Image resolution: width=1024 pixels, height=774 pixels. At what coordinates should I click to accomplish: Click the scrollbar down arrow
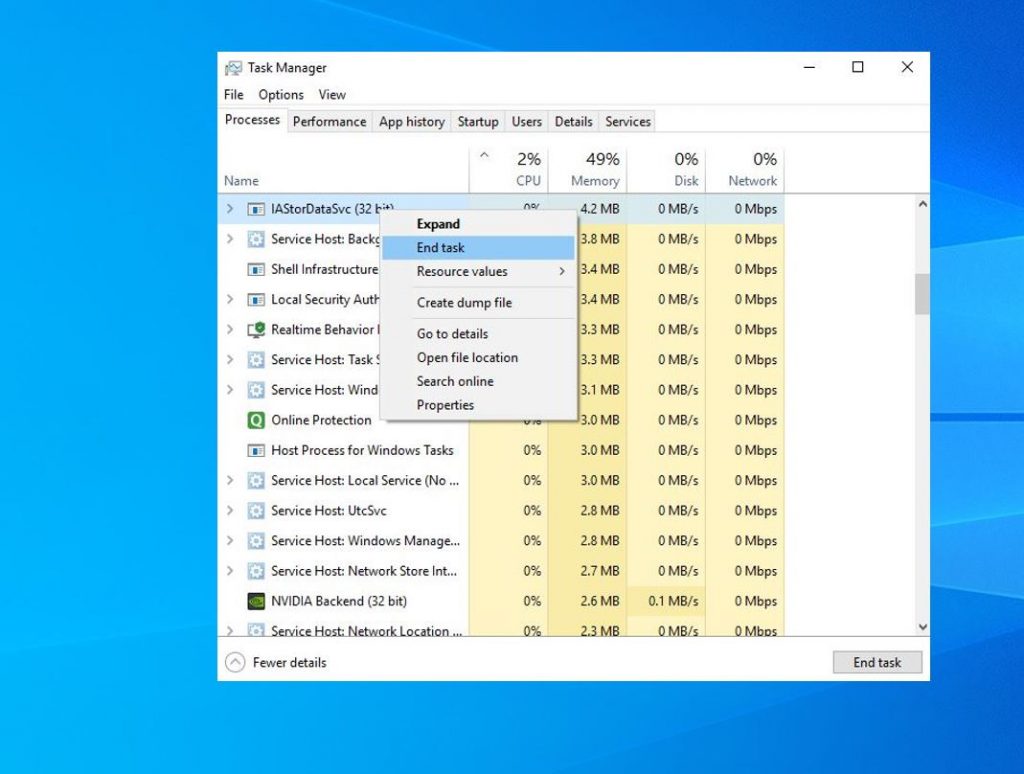click(x=922, y=627)
